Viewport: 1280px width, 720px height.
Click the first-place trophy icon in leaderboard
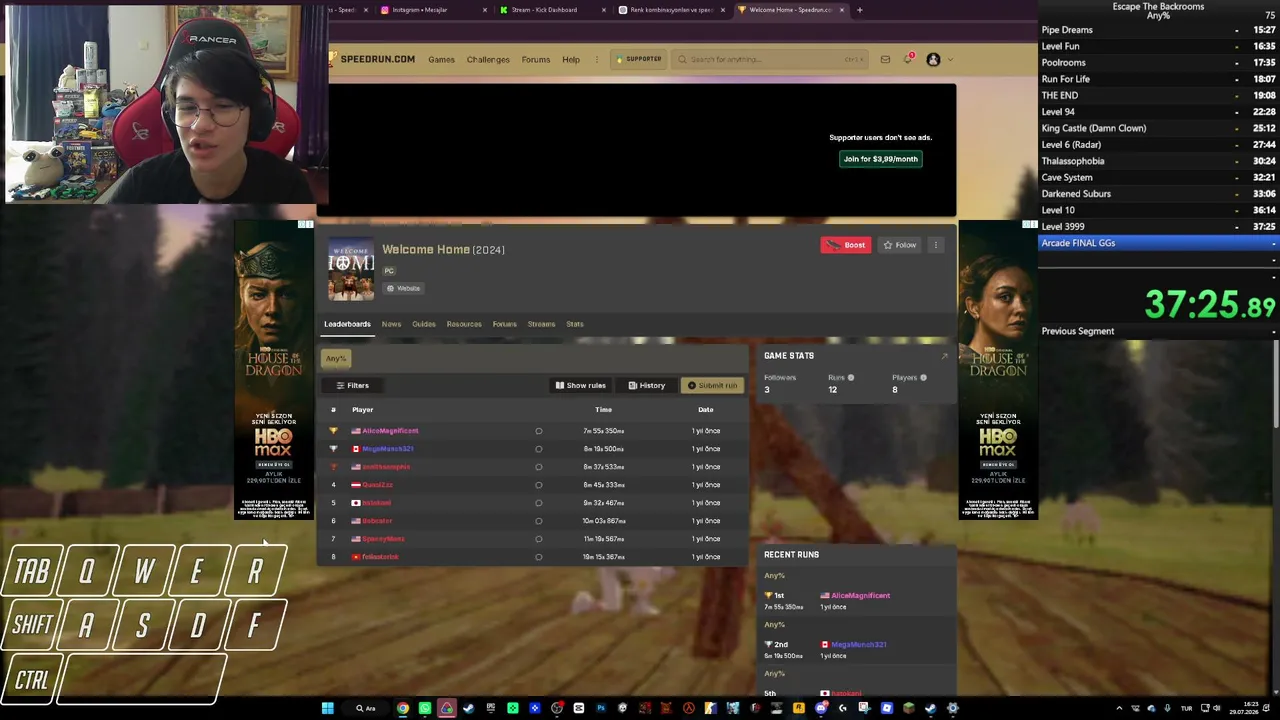tap(333, 431)
